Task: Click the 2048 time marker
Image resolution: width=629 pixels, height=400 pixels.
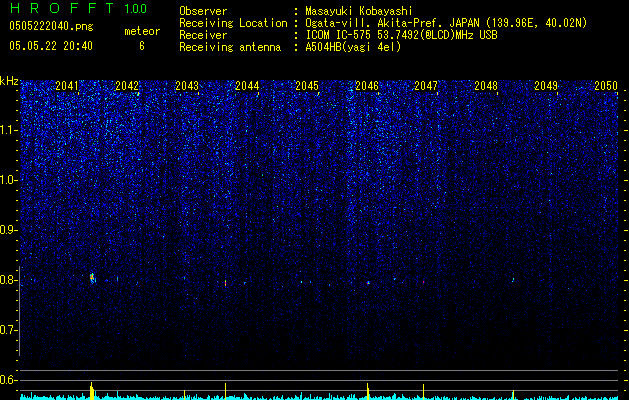Action: point(486,86)
